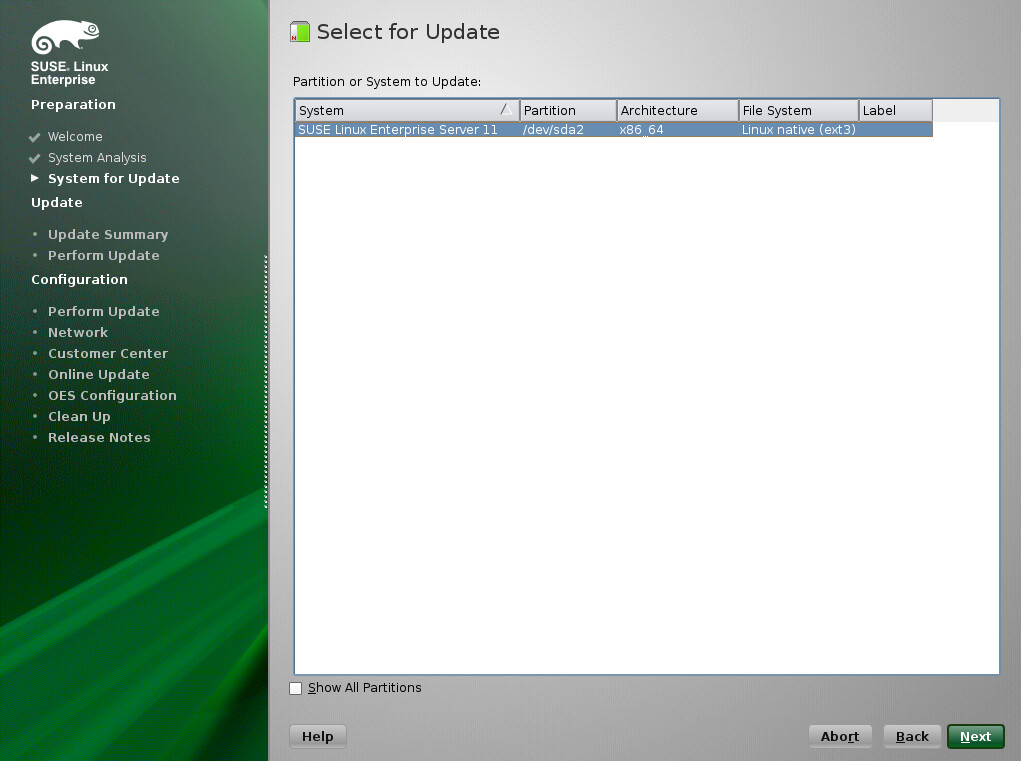The image size is (1021, 761).
Task: Sort by Partition column header
Action: (x=568, y=110)
